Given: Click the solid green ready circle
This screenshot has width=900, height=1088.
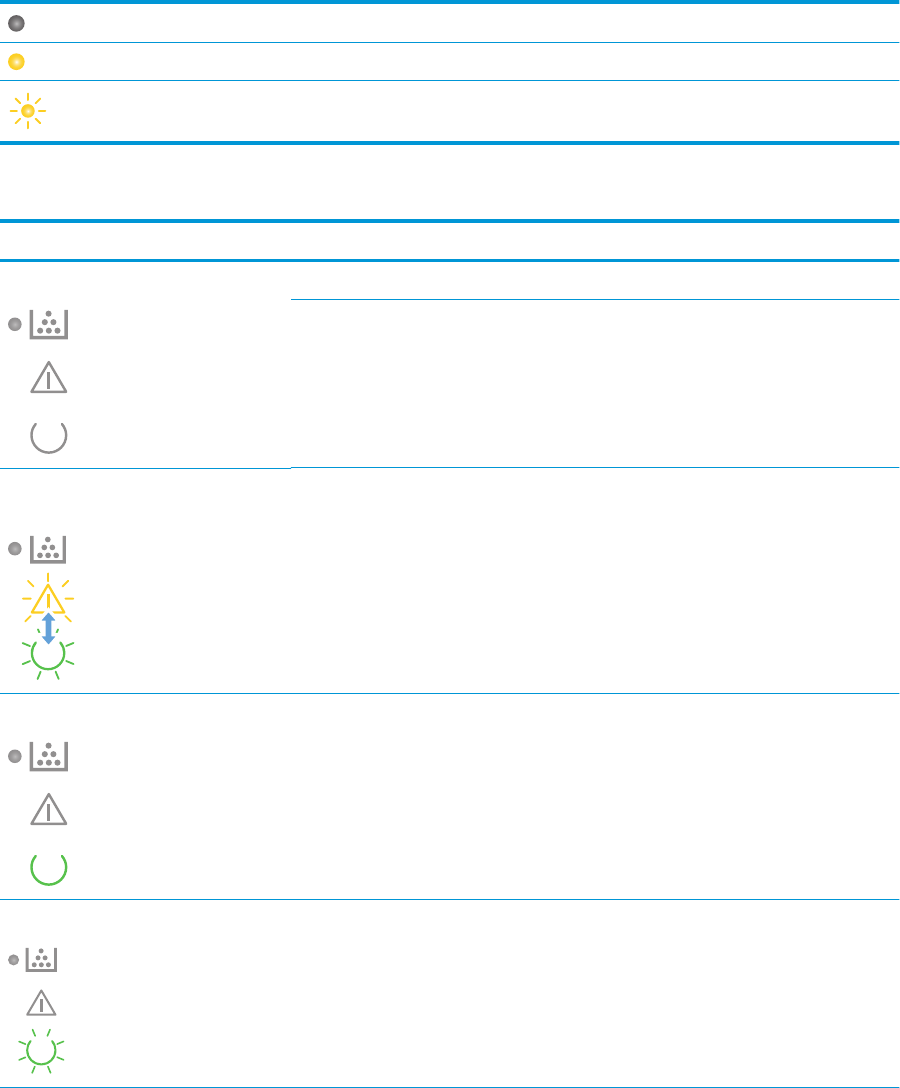Looking at the screenshot, I should 49,868.
